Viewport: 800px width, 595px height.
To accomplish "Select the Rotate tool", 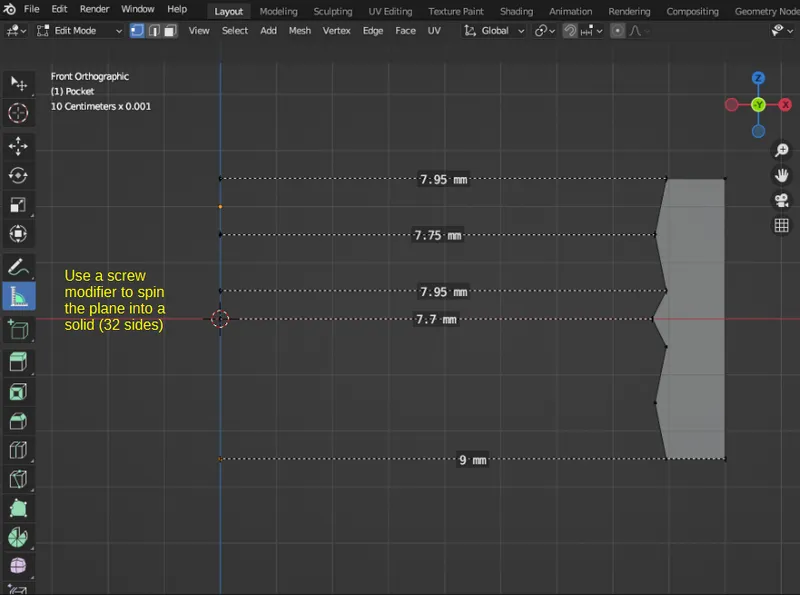I will click(18, 175).
